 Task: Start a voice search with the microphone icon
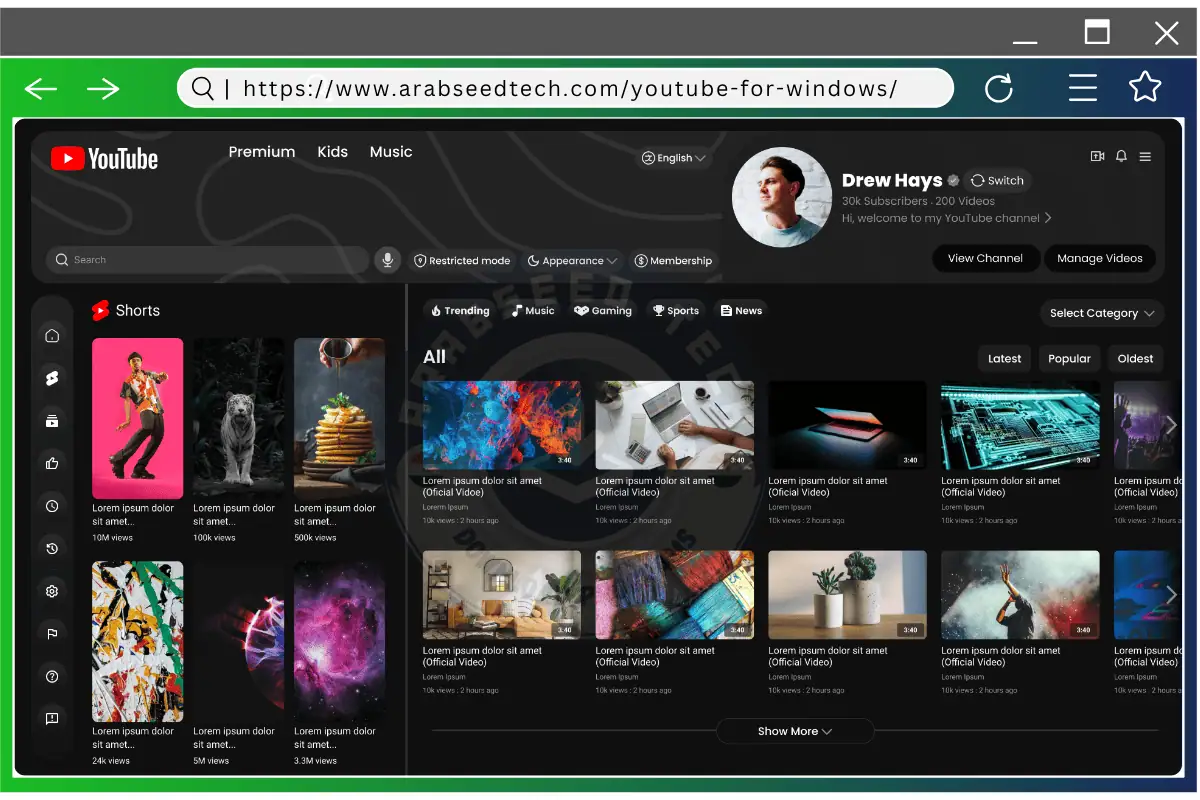point(387,260)
